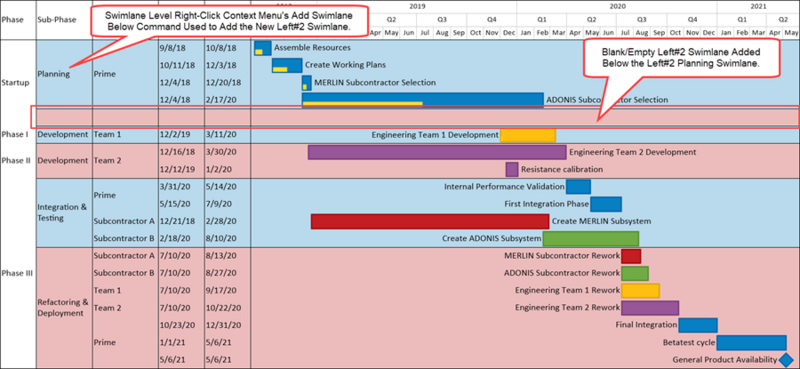Select the yellow Engineering Team 1 Rework bar
This screenshot has width=800, height=369.
[x=640, y=291]
